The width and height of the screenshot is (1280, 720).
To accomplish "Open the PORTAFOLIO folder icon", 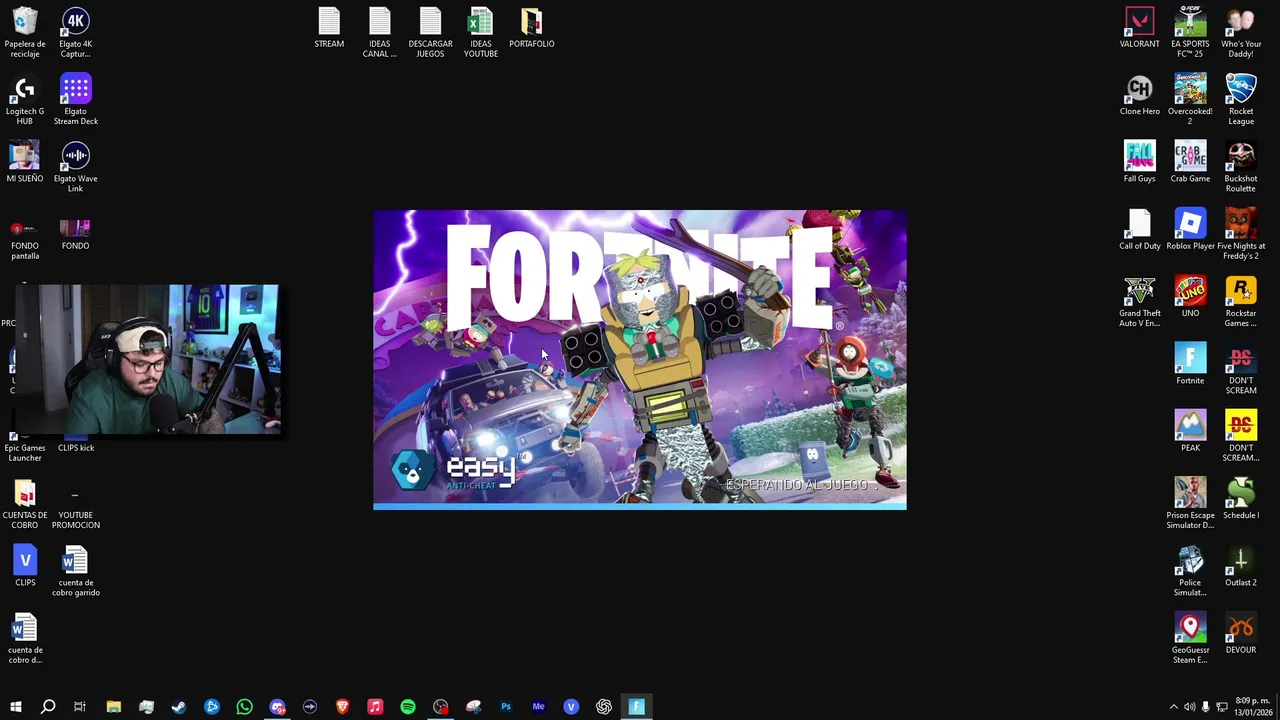I will click(531, 28).
